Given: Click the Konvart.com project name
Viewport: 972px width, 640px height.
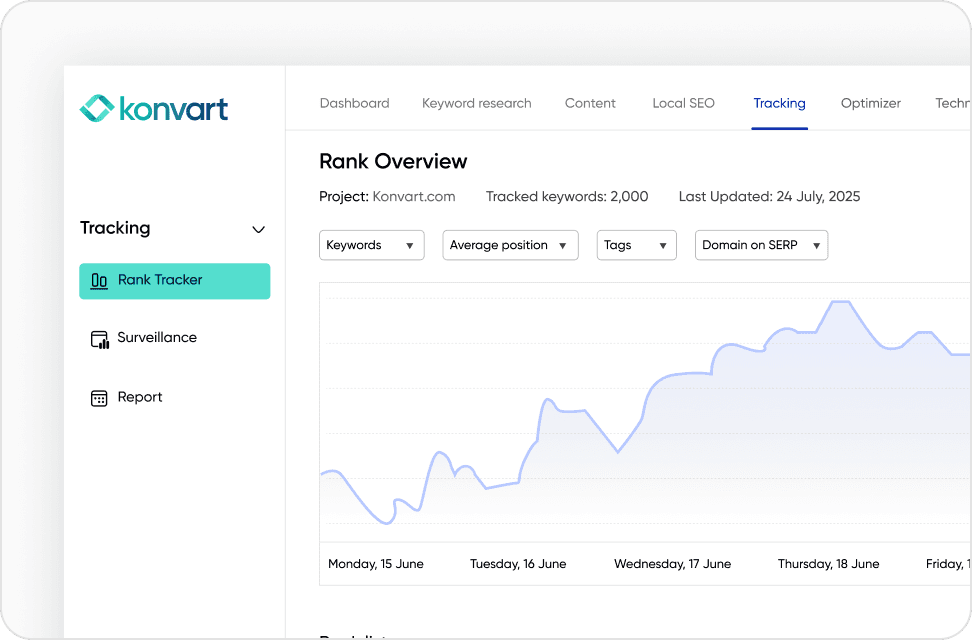Looking at the screenshot, I should 413,196.
